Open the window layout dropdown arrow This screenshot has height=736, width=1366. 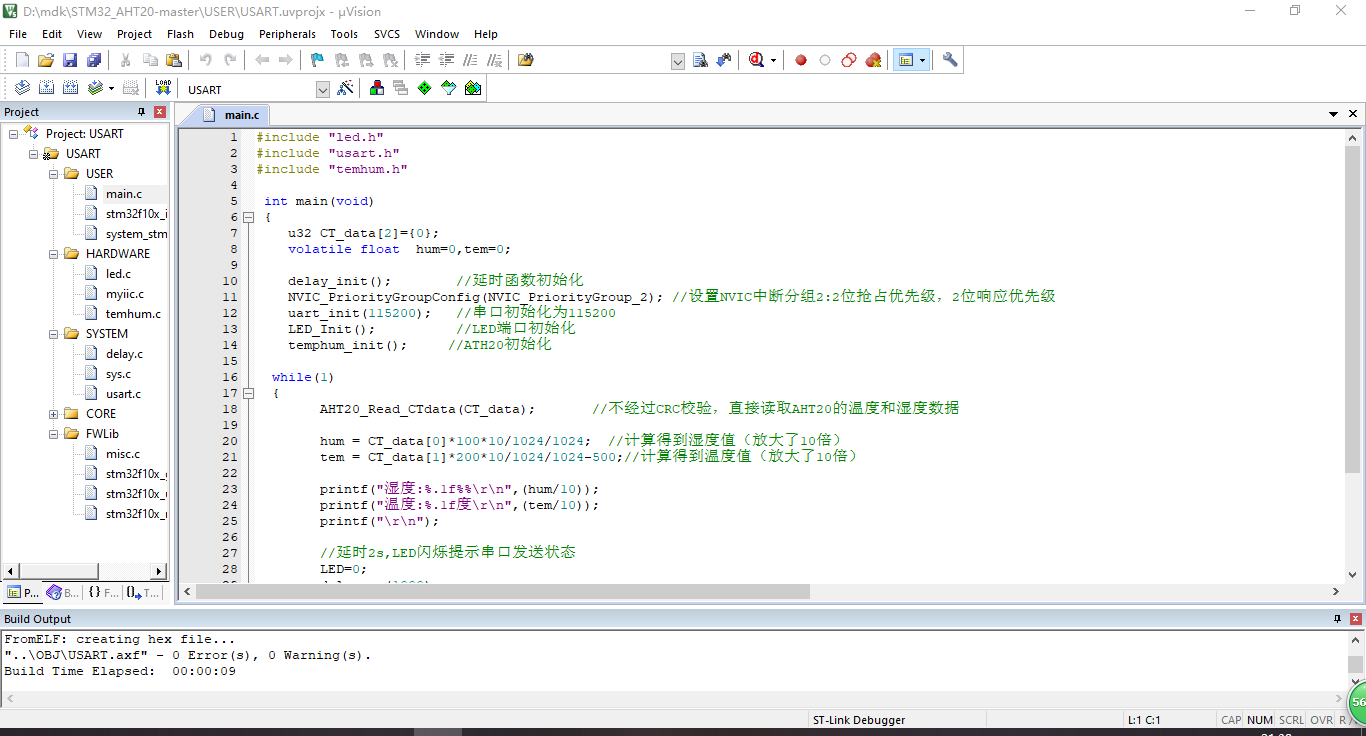pyautogui.click(x=923, y=60)
